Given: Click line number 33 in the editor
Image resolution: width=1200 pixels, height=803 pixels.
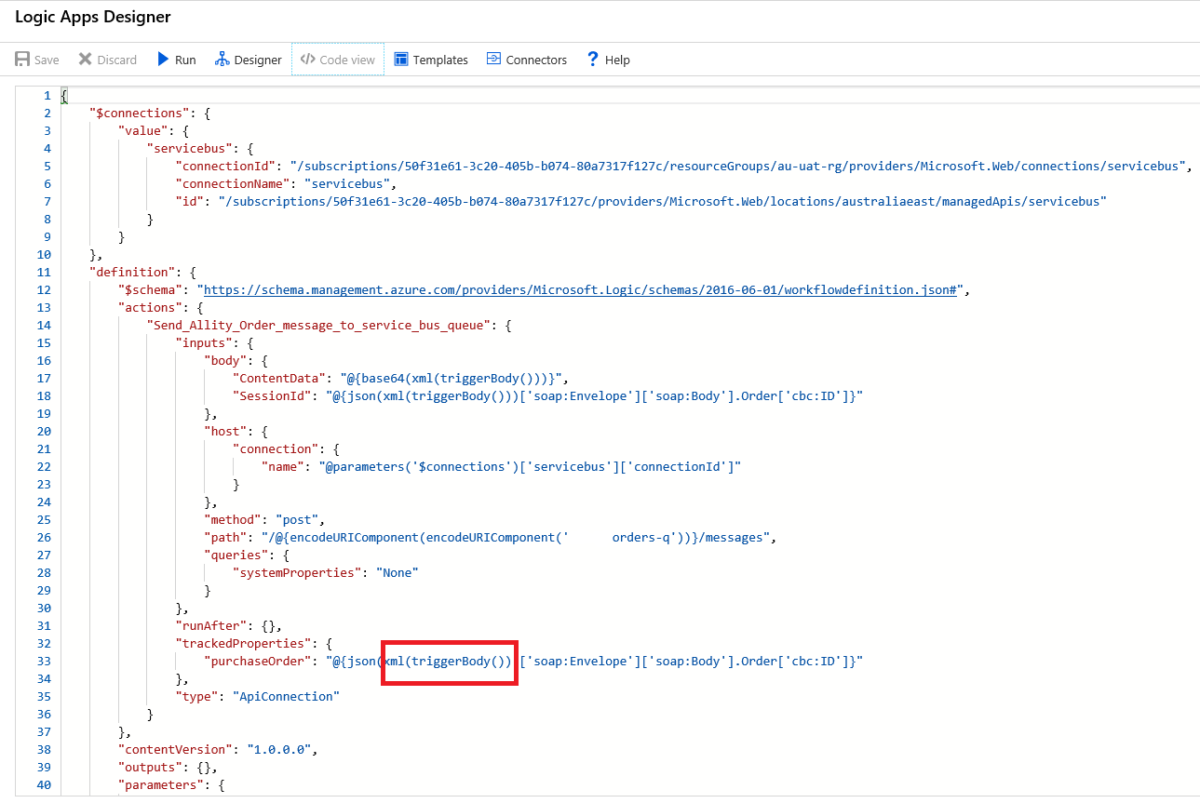Looking at the screenshot, I should 43,661.
